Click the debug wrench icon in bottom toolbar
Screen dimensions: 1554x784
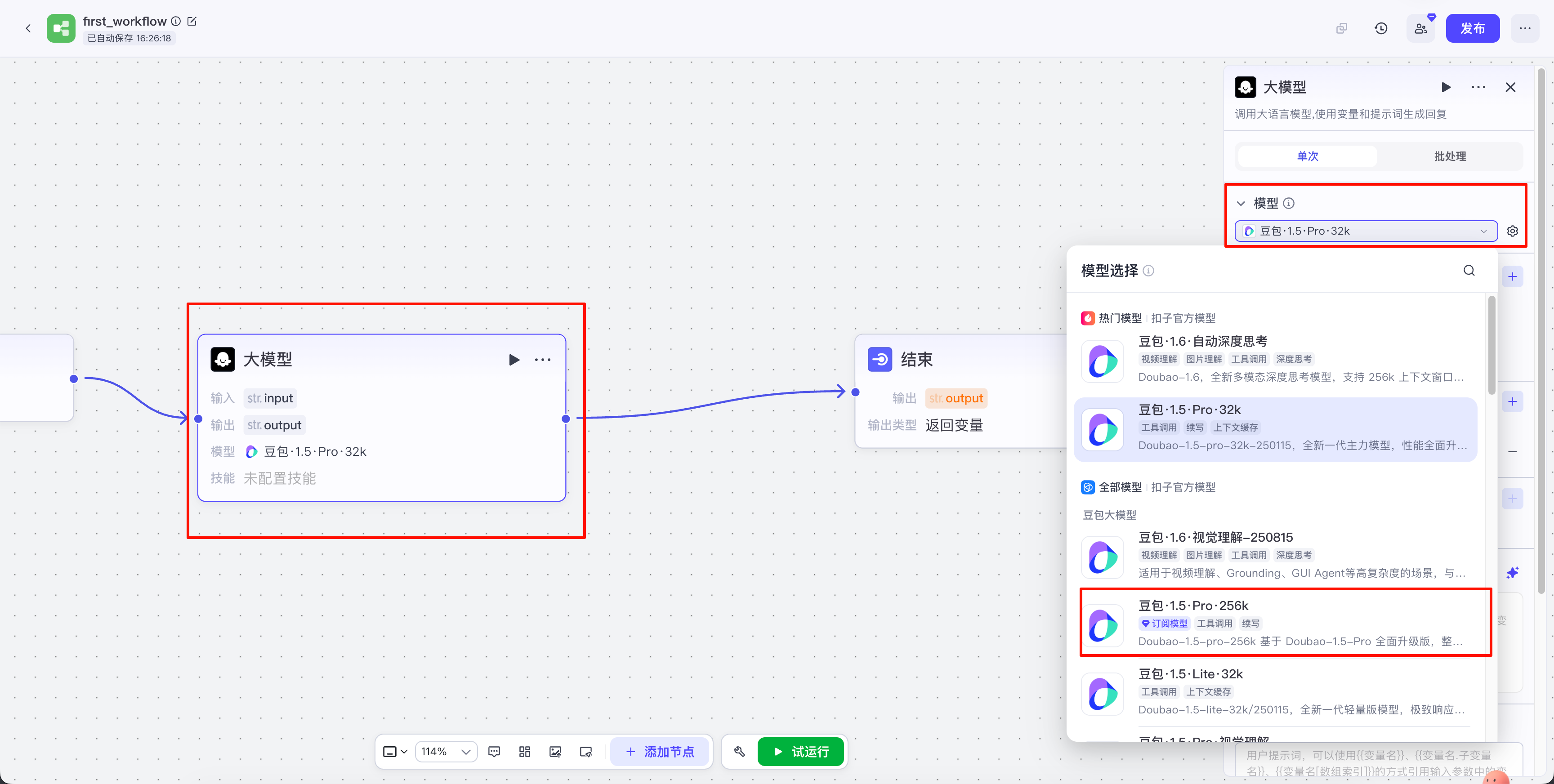[739, 752]
